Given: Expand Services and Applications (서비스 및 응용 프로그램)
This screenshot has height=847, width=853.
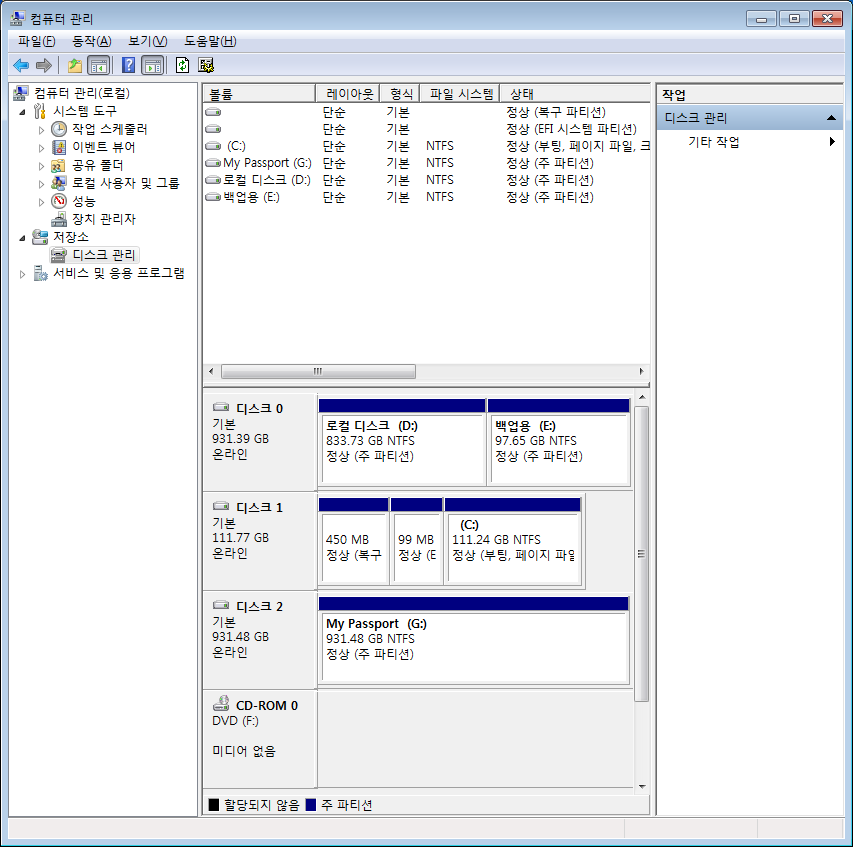Looking at the screenshot, I should 22,274.
